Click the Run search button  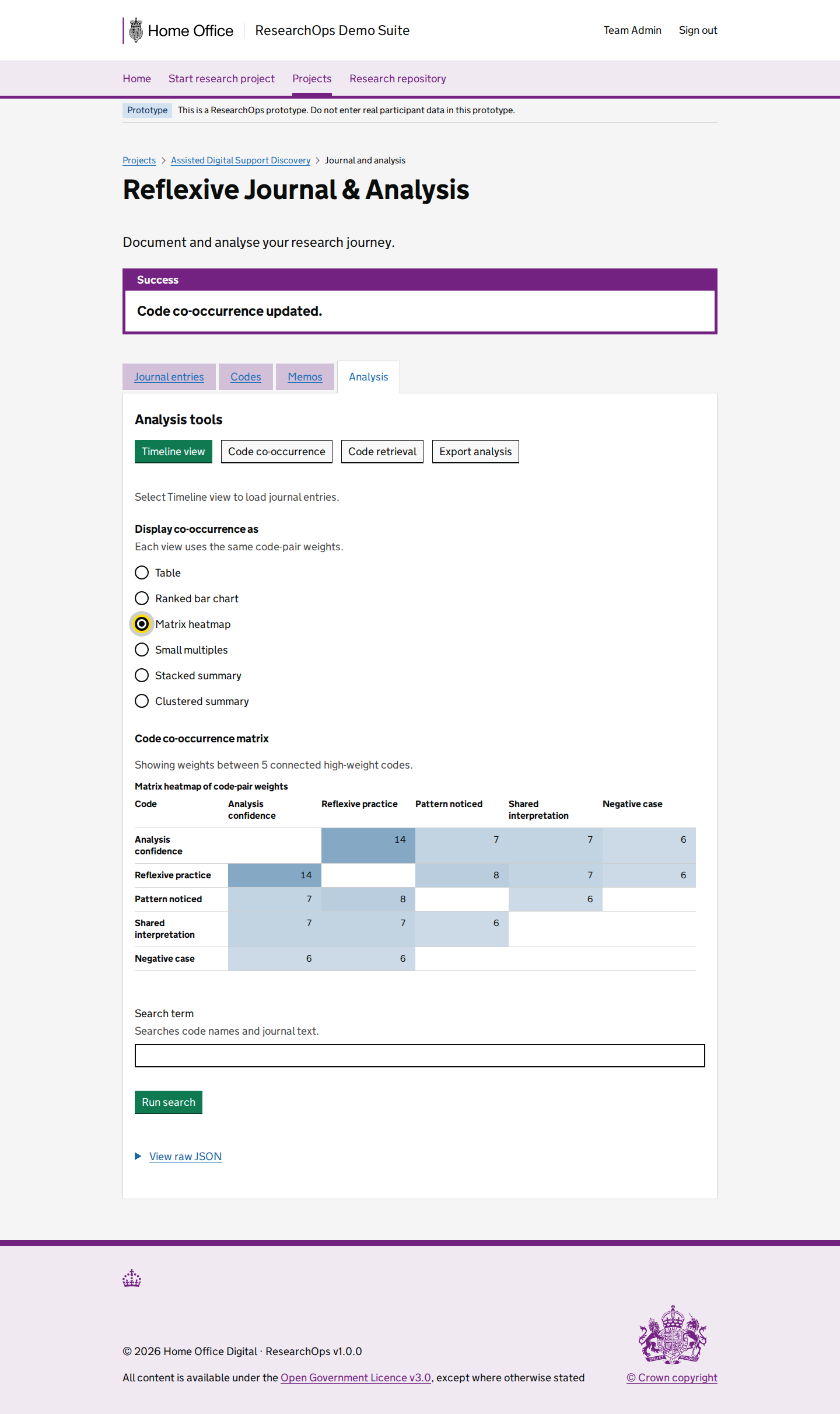click(x=169, y=1102)
